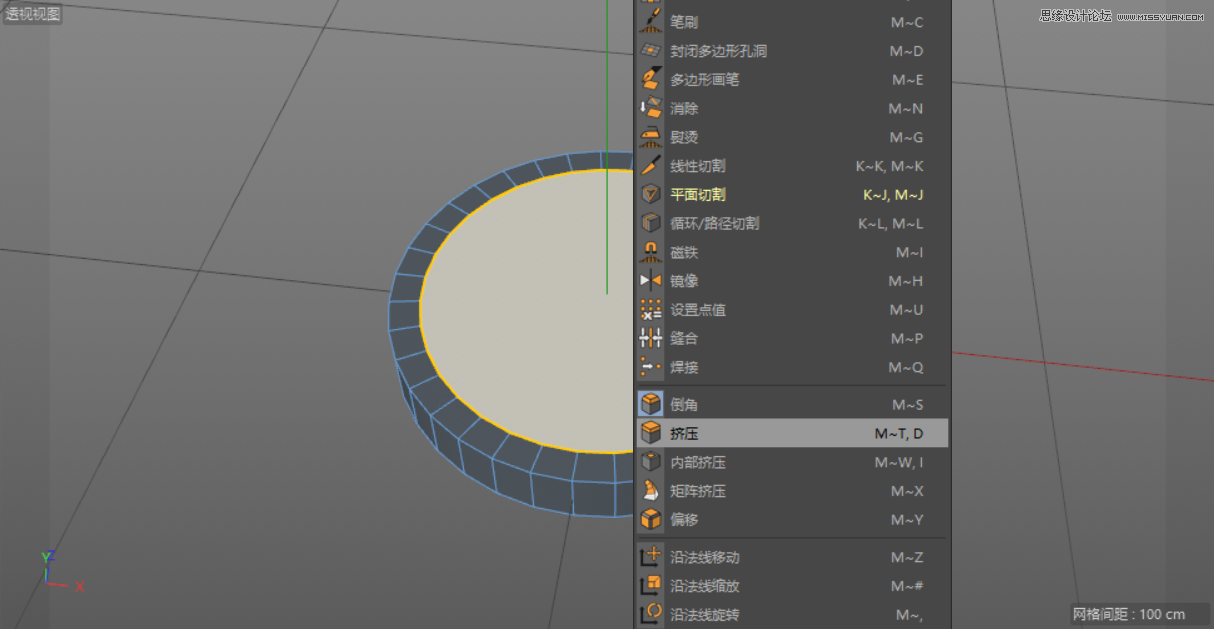Select the 设置点值 Set Point Value icon
The image size is (1214, 629).
point(651,310)
